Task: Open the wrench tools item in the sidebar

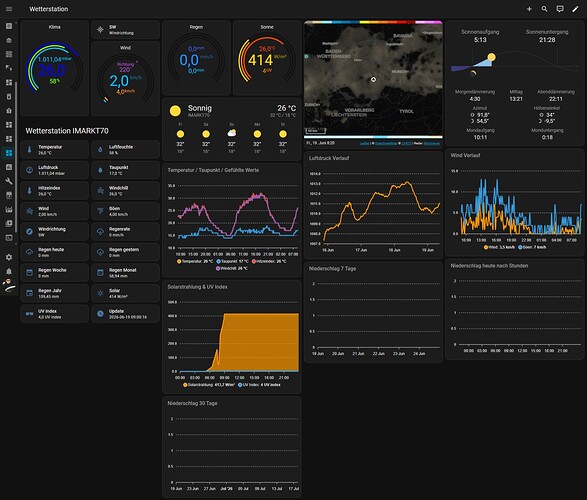Action: click(x=9, y=181)
